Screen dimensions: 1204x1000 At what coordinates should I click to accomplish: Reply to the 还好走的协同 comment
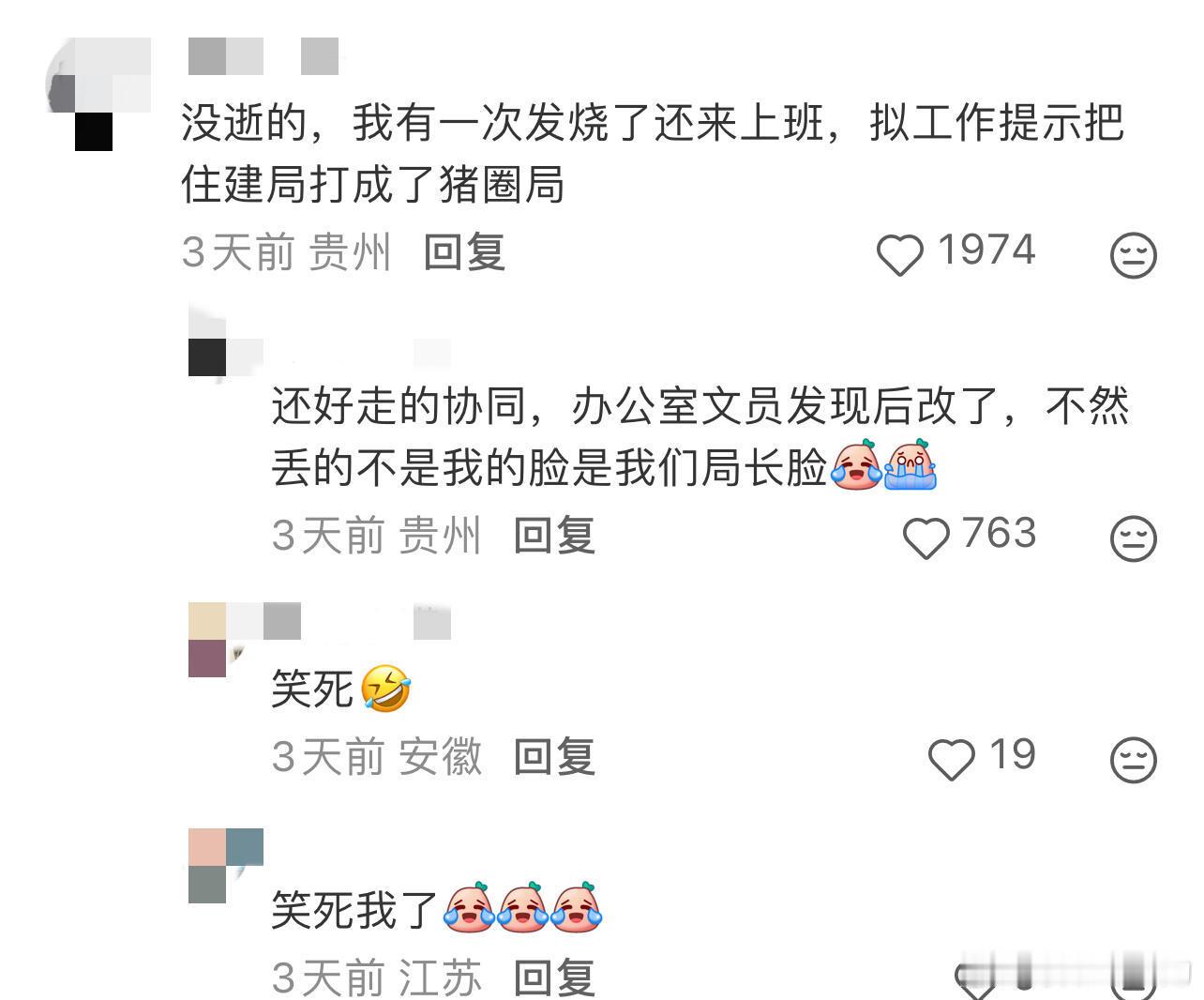[x=555, y=537]
